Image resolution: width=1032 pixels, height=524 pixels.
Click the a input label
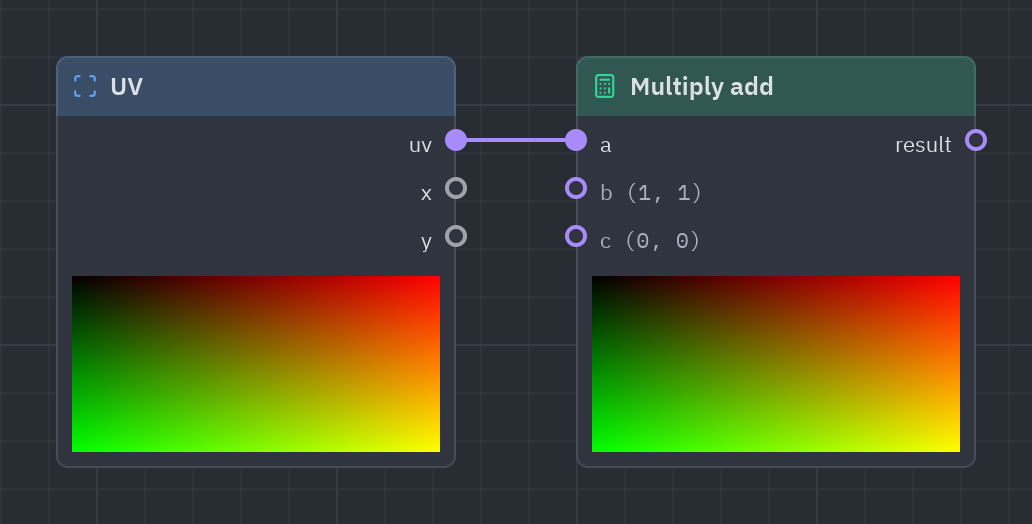click(606, 145)
